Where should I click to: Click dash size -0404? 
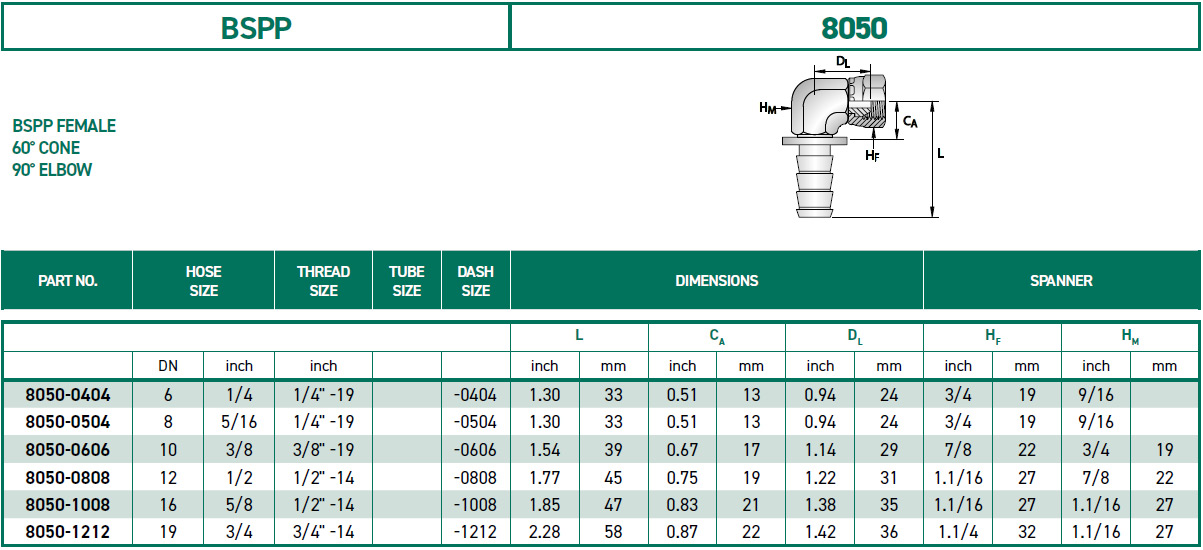point(475,395)
